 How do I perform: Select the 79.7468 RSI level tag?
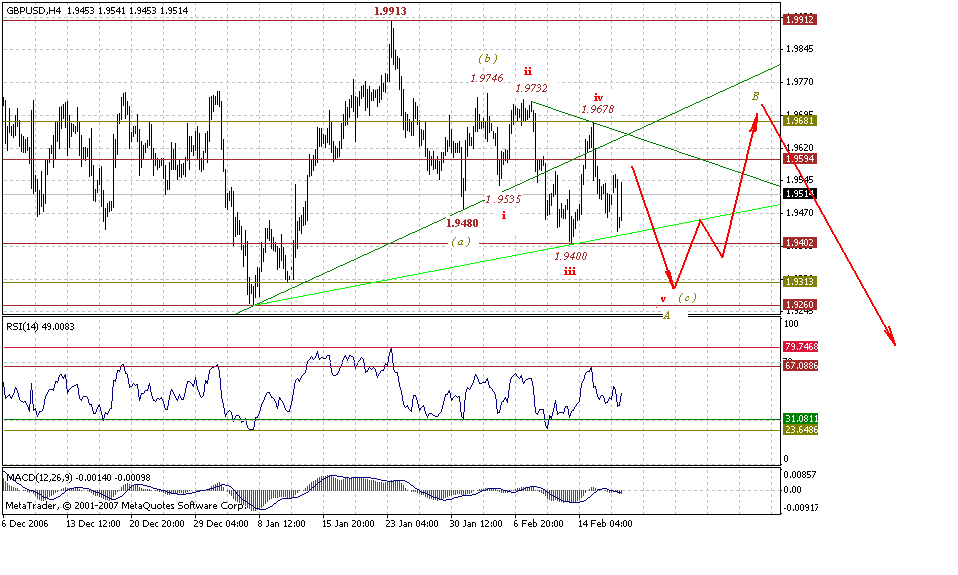point(800,347)
